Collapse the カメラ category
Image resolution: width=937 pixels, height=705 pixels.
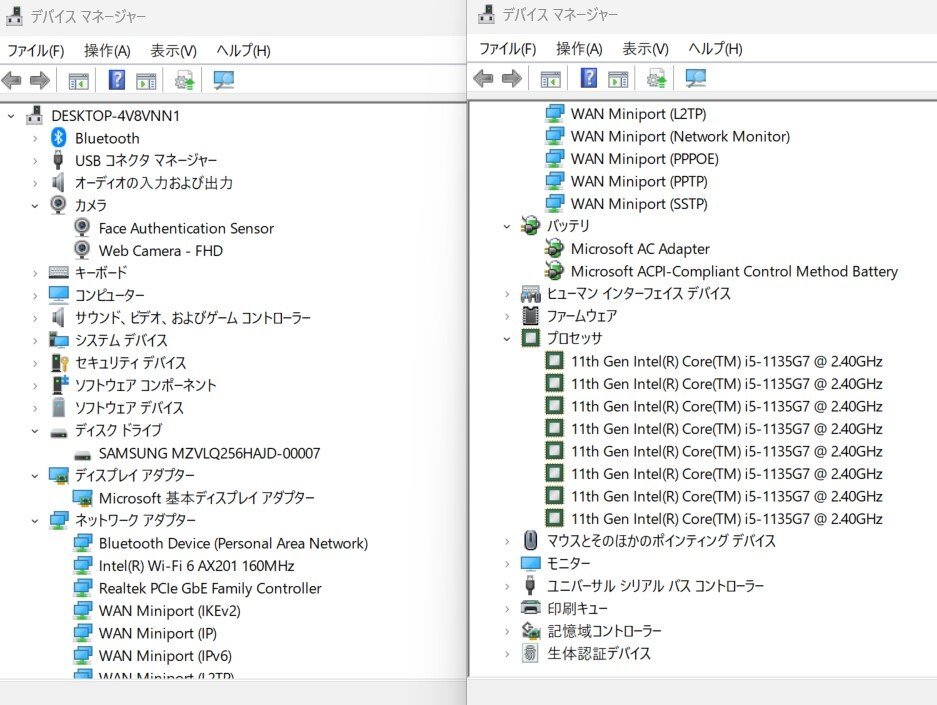point(35,205)
